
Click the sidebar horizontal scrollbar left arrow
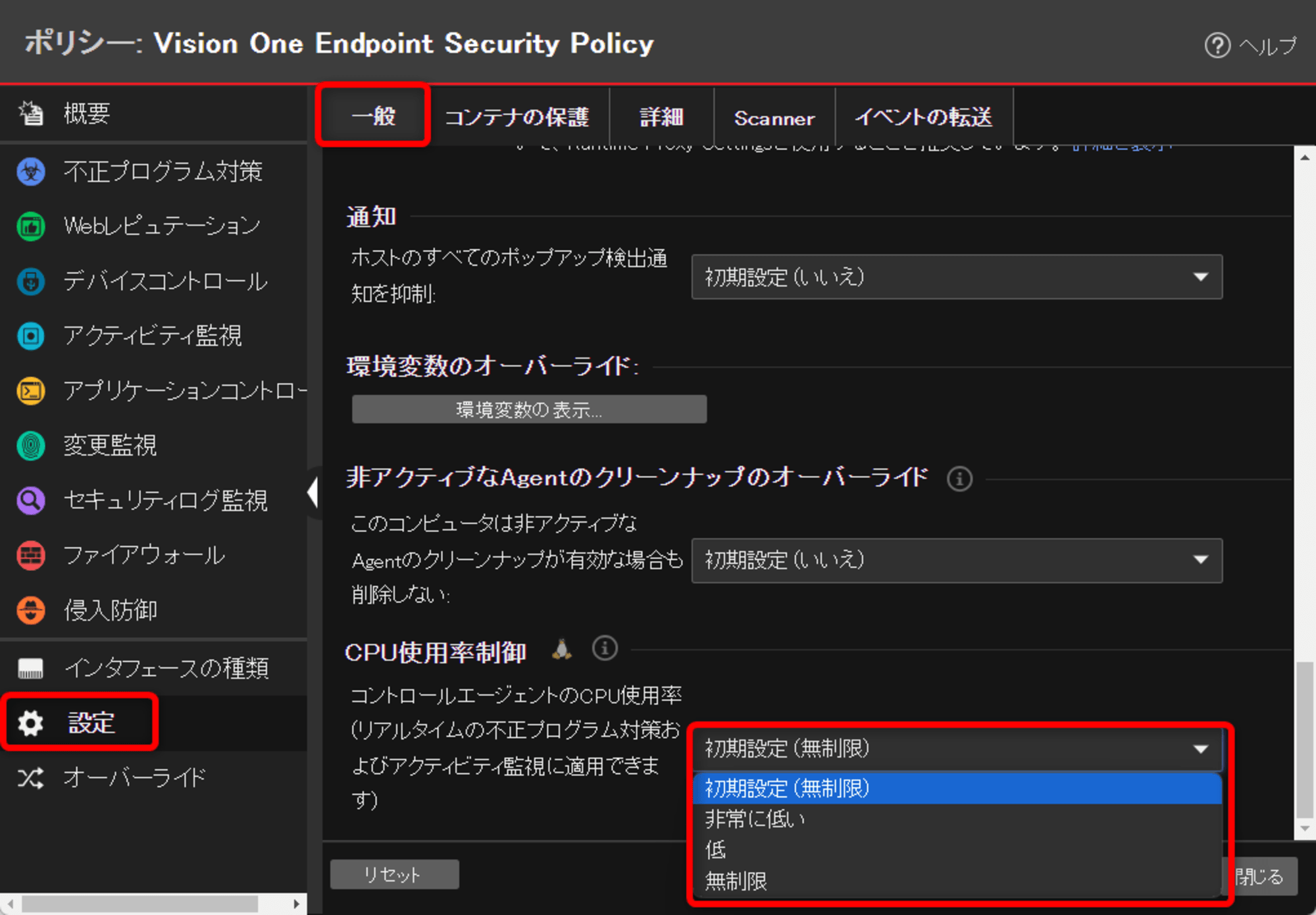click(11, 904)
